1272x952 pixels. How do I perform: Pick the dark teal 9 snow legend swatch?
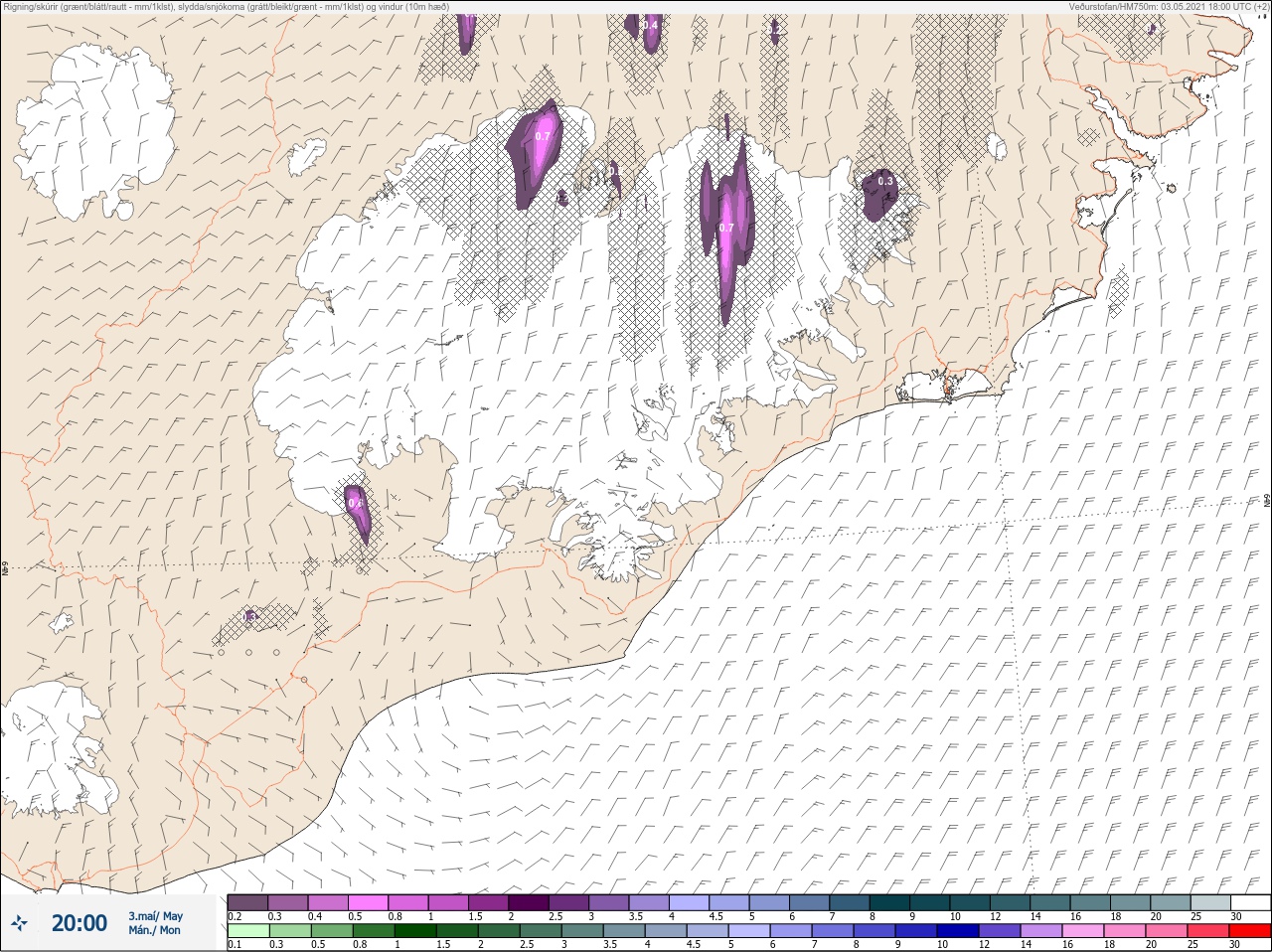click(930, 902)
